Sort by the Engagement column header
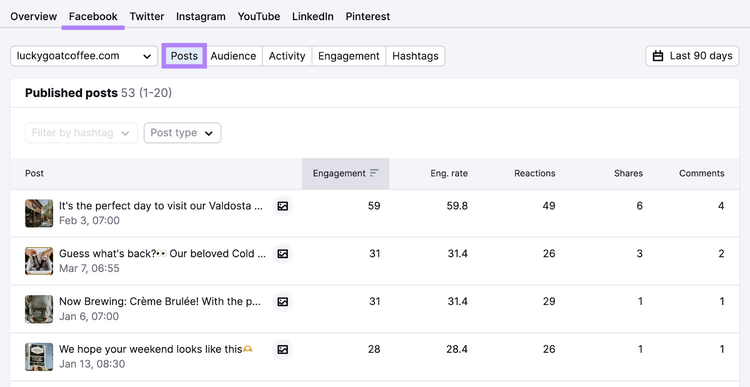The image size is (750, 387). tap(345, 173)
